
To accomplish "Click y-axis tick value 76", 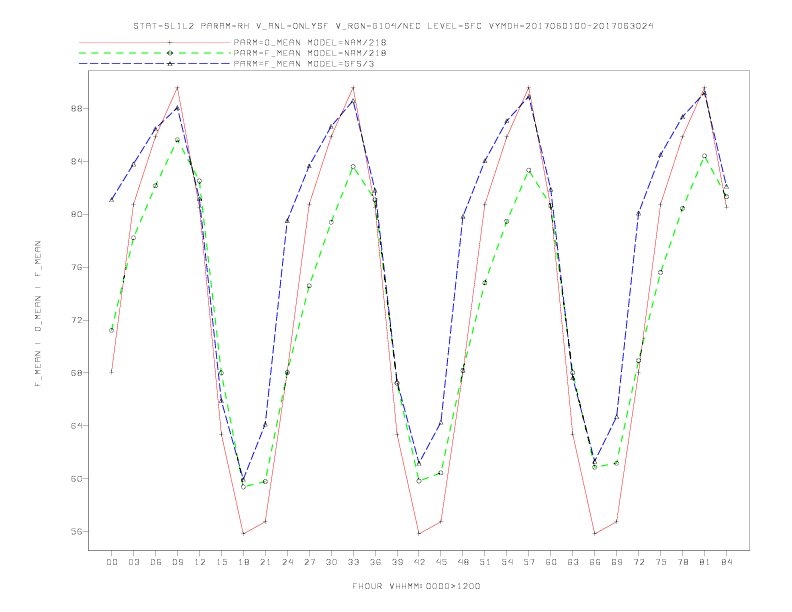I will point(76,267).
